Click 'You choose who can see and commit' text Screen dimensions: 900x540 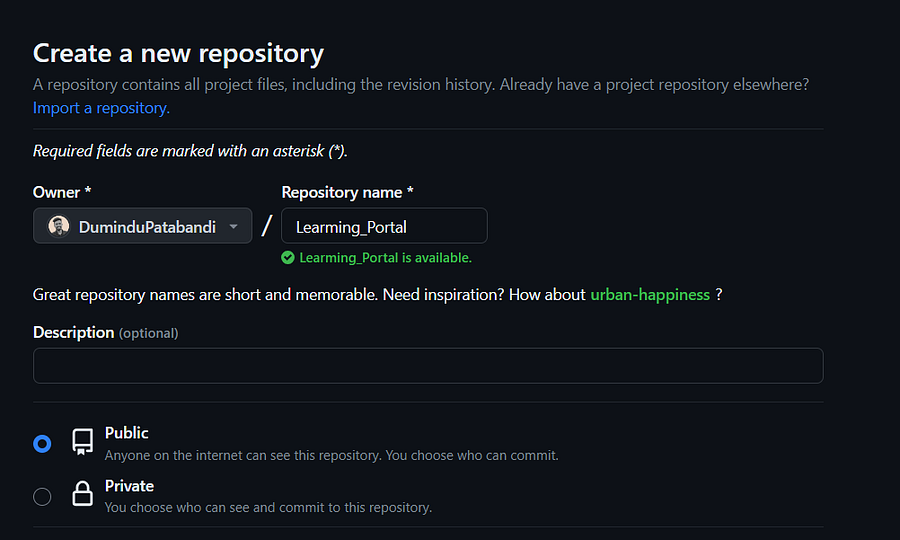pyautogui.click(x=268, y=508)
